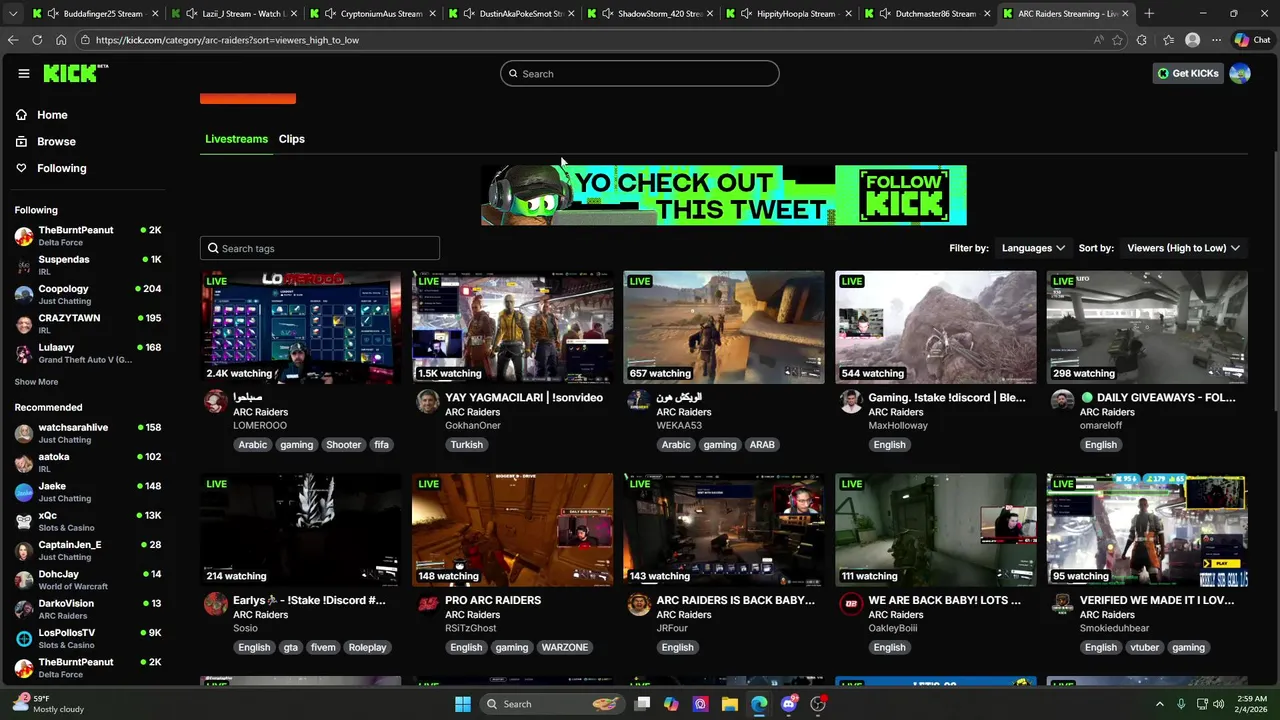The width and height of the screenshot is (1280, 720).
Task: Click browser Refresh button
Action: 37,40
